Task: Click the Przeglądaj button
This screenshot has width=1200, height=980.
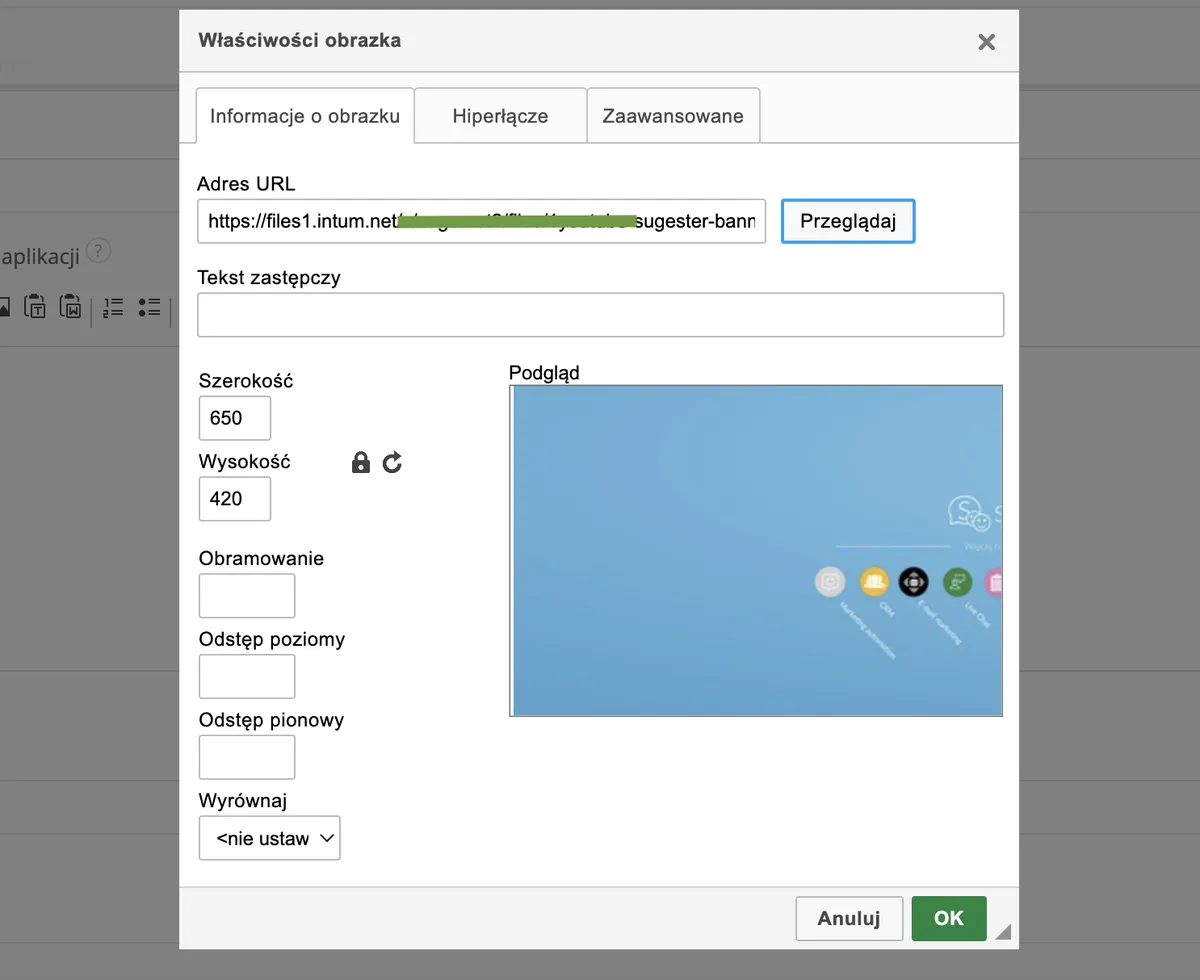Action: (x=848, y=222)
